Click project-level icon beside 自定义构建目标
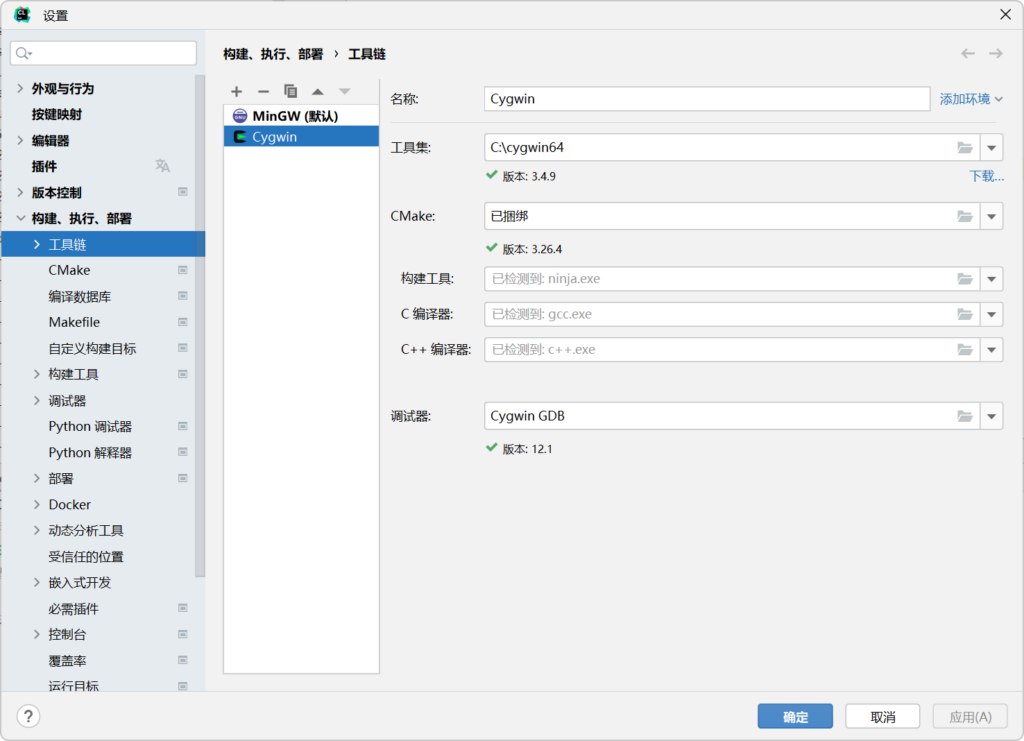The height and width of the screenshot is (741, 1024). (x=183, y=348)
